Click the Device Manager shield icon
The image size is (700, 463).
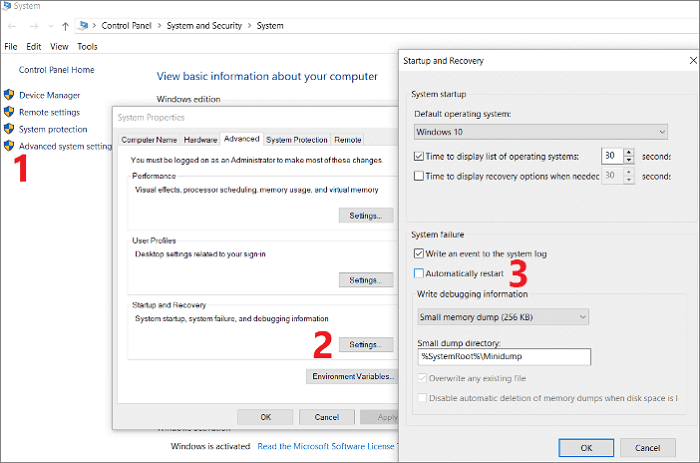coord(9,95)
